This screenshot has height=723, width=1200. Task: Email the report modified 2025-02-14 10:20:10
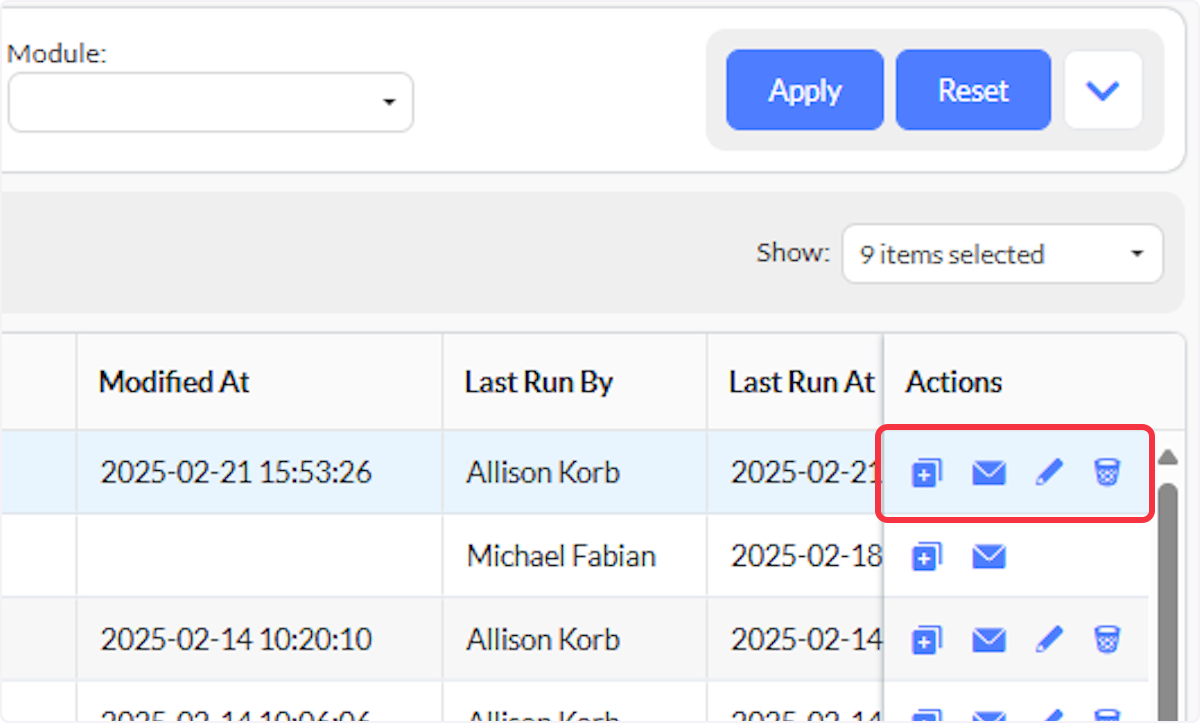pos(989,638)
